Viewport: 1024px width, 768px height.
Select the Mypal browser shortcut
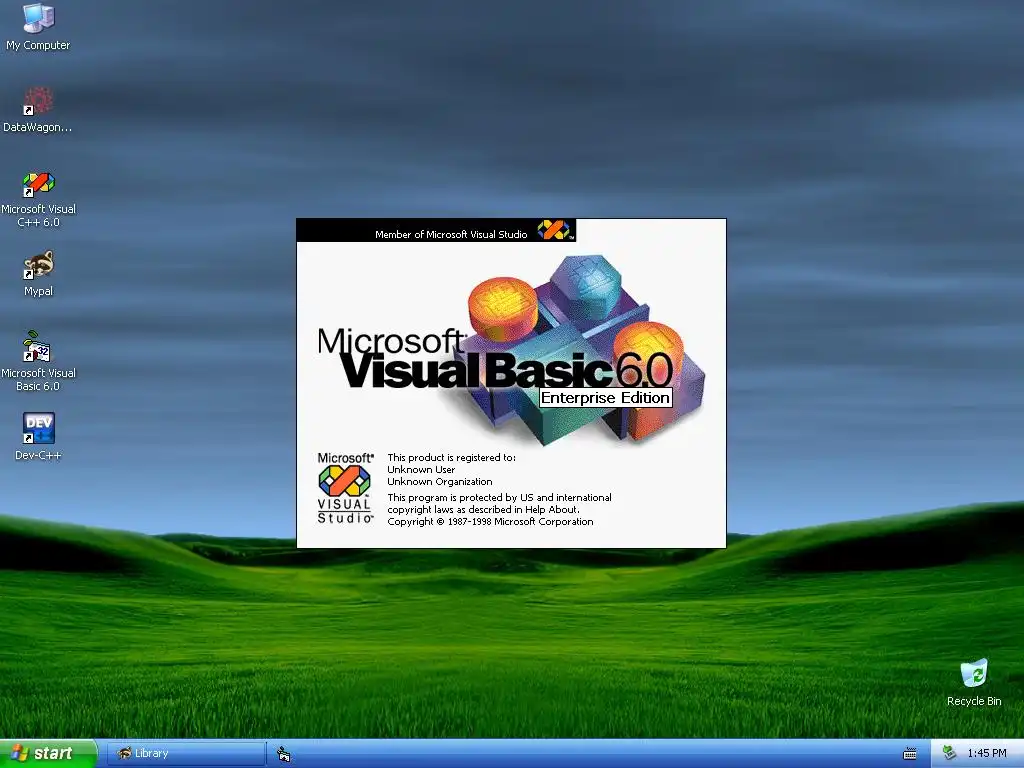tap(38, 274)
